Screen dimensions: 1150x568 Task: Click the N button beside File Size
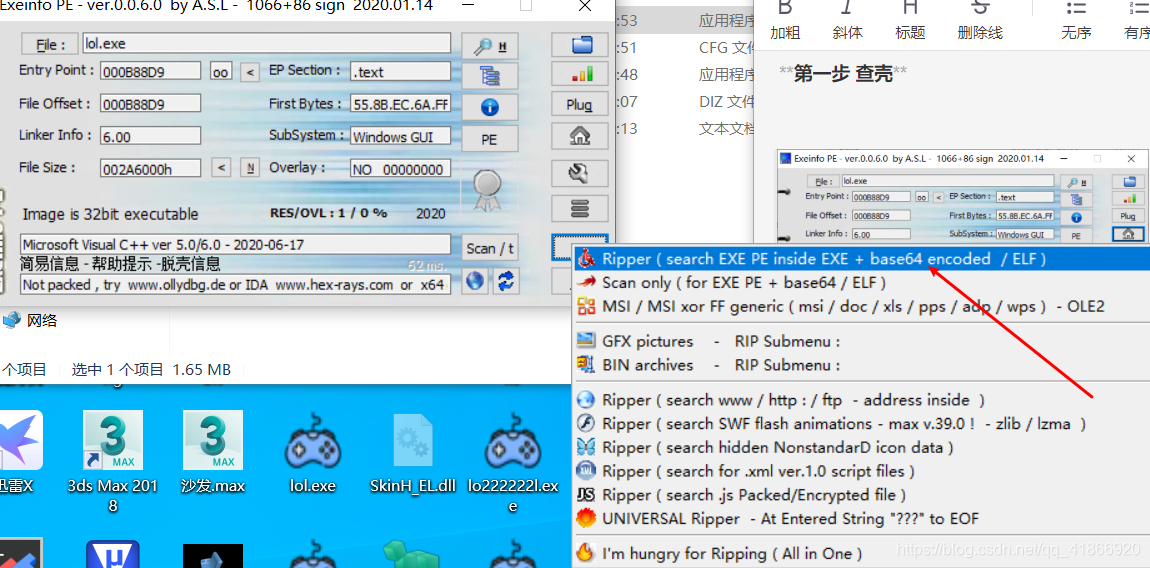pyautogui.click(x=250, y=168)
